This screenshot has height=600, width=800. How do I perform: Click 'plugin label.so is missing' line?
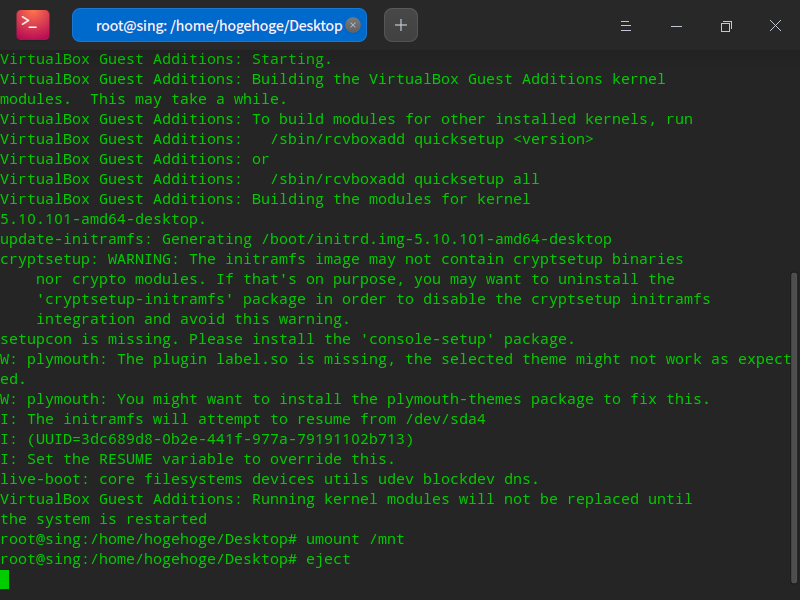(395, 359)
